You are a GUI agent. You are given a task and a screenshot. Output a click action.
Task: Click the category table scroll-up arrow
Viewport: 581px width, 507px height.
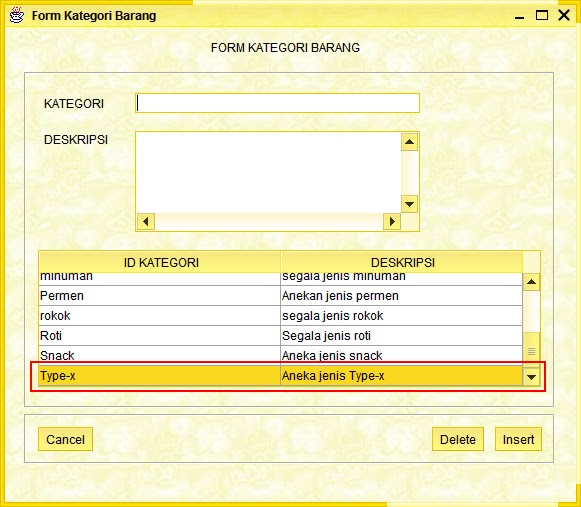coord(531,282)
